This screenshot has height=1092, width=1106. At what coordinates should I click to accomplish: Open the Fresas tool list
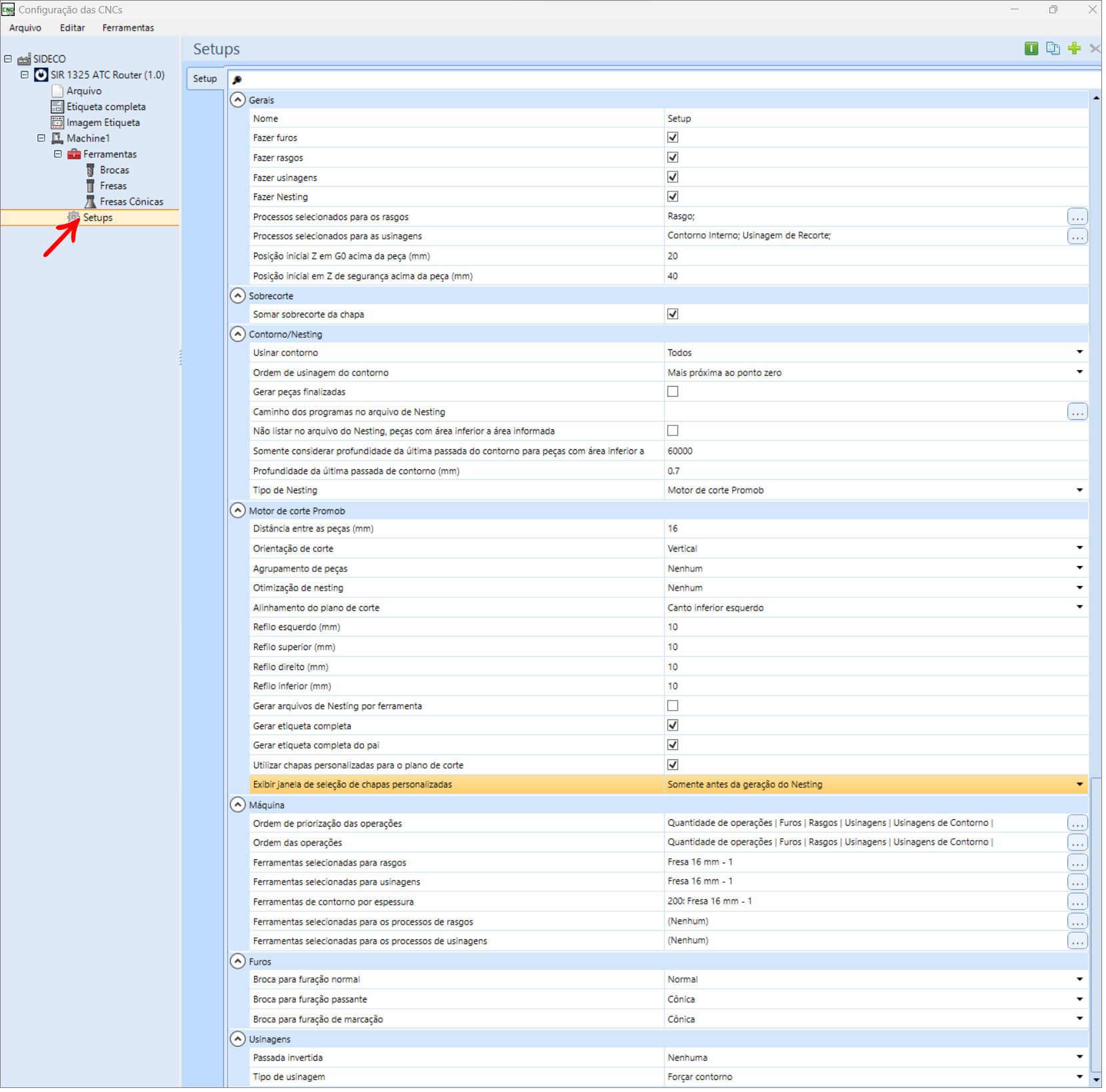113,186
